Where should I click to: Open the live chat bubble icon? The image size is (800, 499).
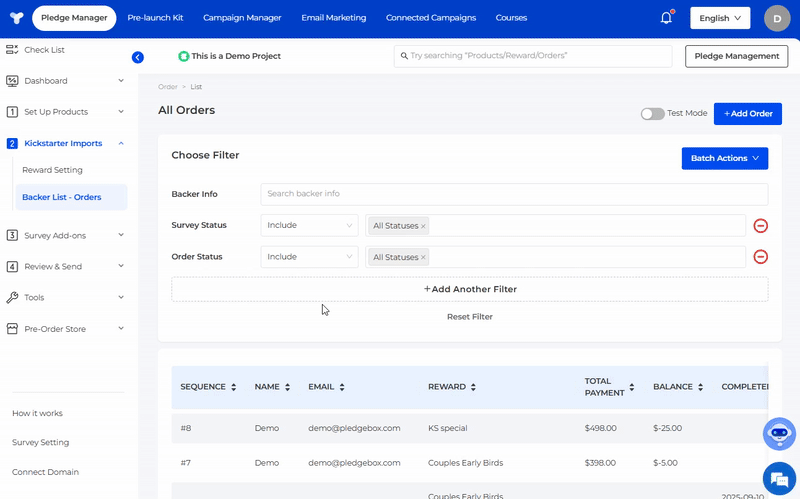coord(778,476)
